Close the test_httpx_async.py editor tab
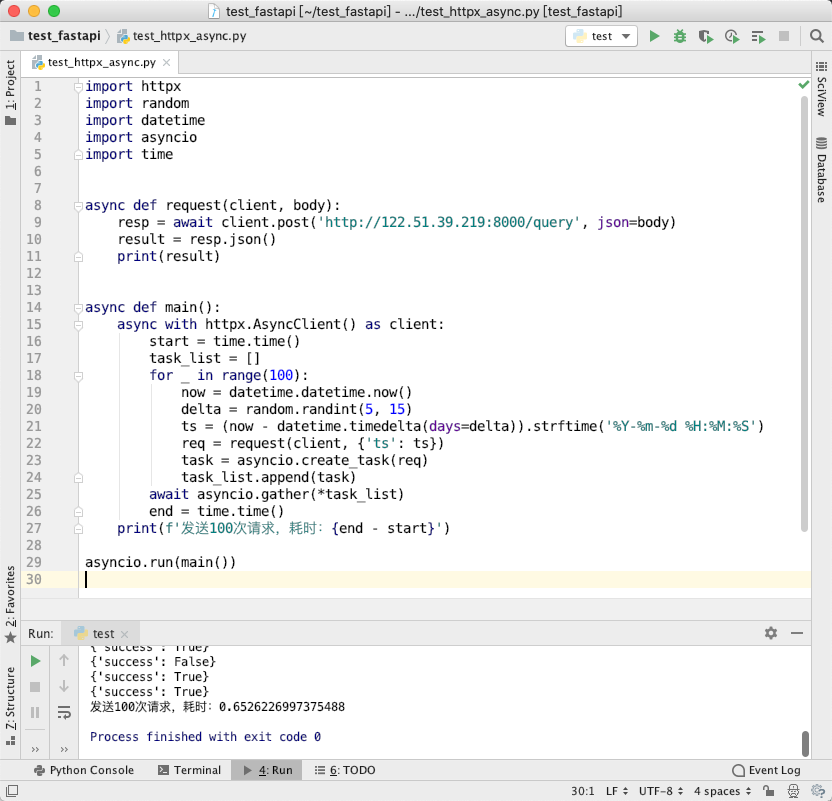832x801 pixels. point(167,63)
